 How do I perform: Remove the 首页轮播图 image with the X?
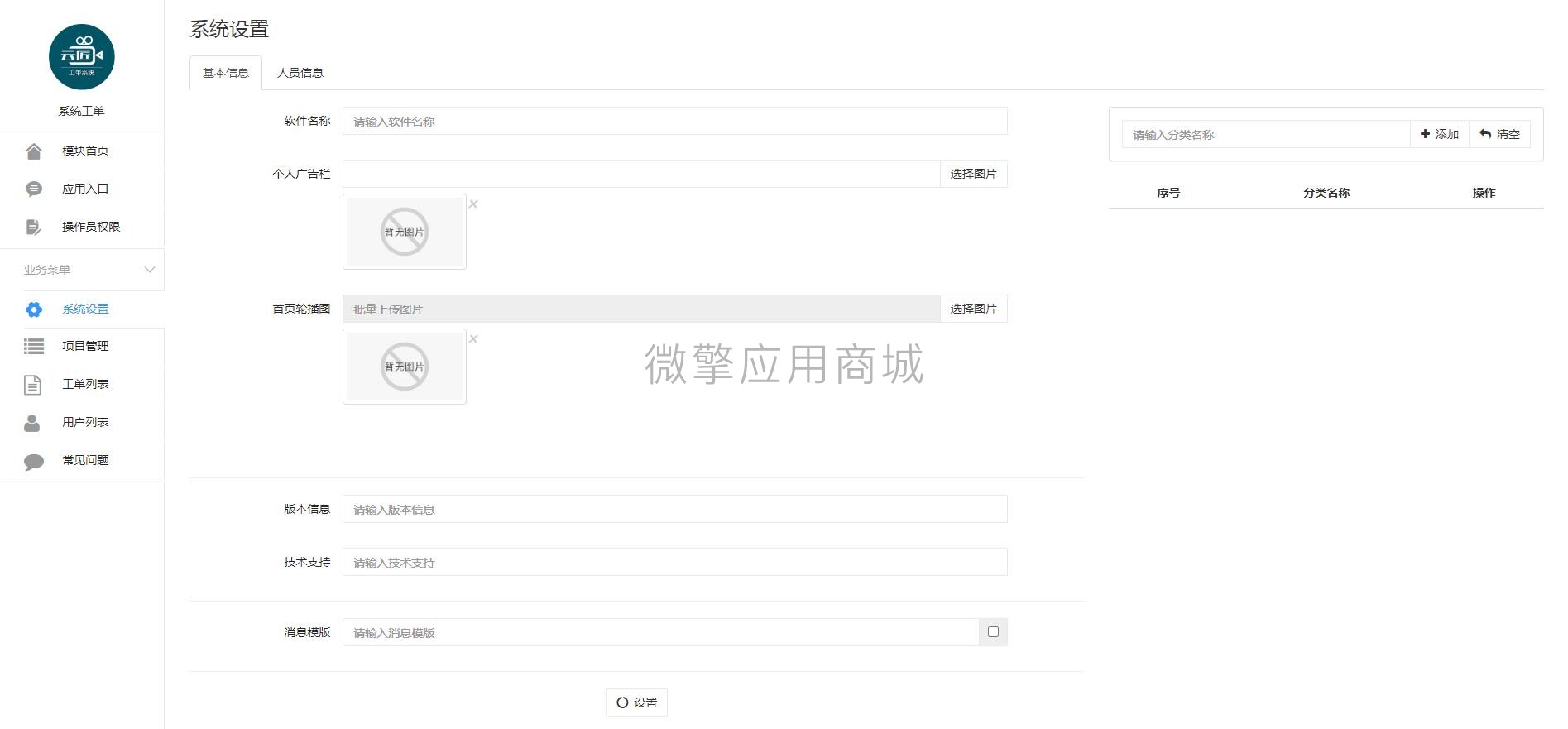point(473,338)
